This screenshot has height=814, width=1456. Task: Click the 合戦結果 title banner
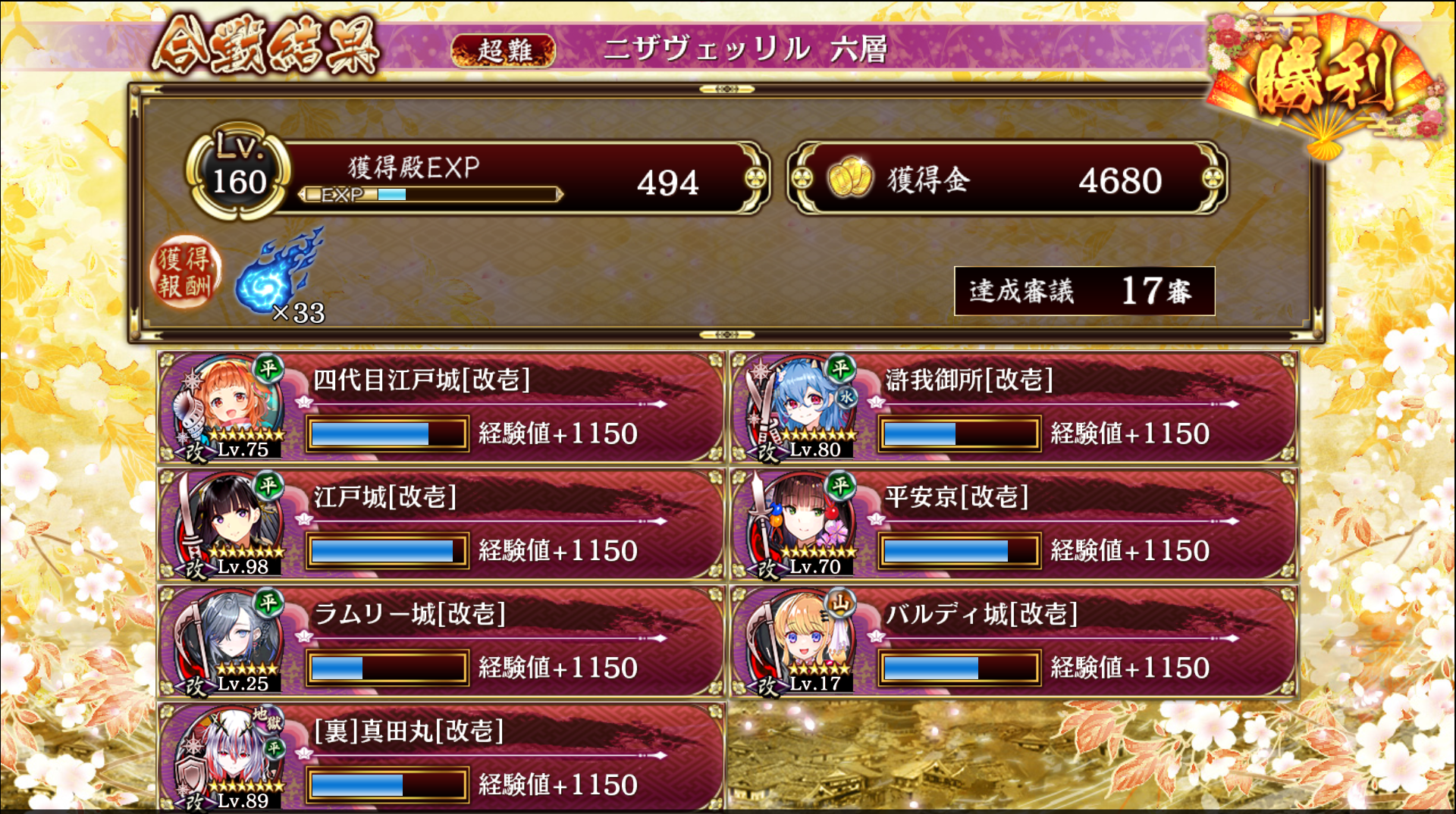[x=265, y=45]
